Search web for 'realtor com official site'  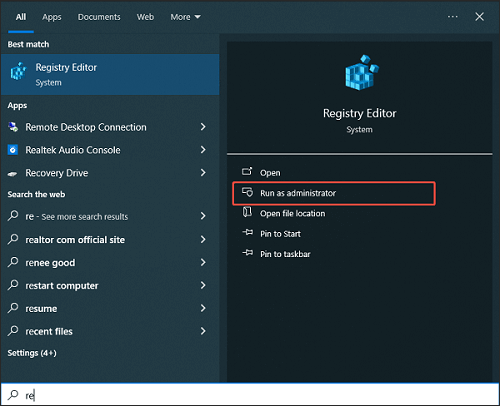tap(75, 240)
